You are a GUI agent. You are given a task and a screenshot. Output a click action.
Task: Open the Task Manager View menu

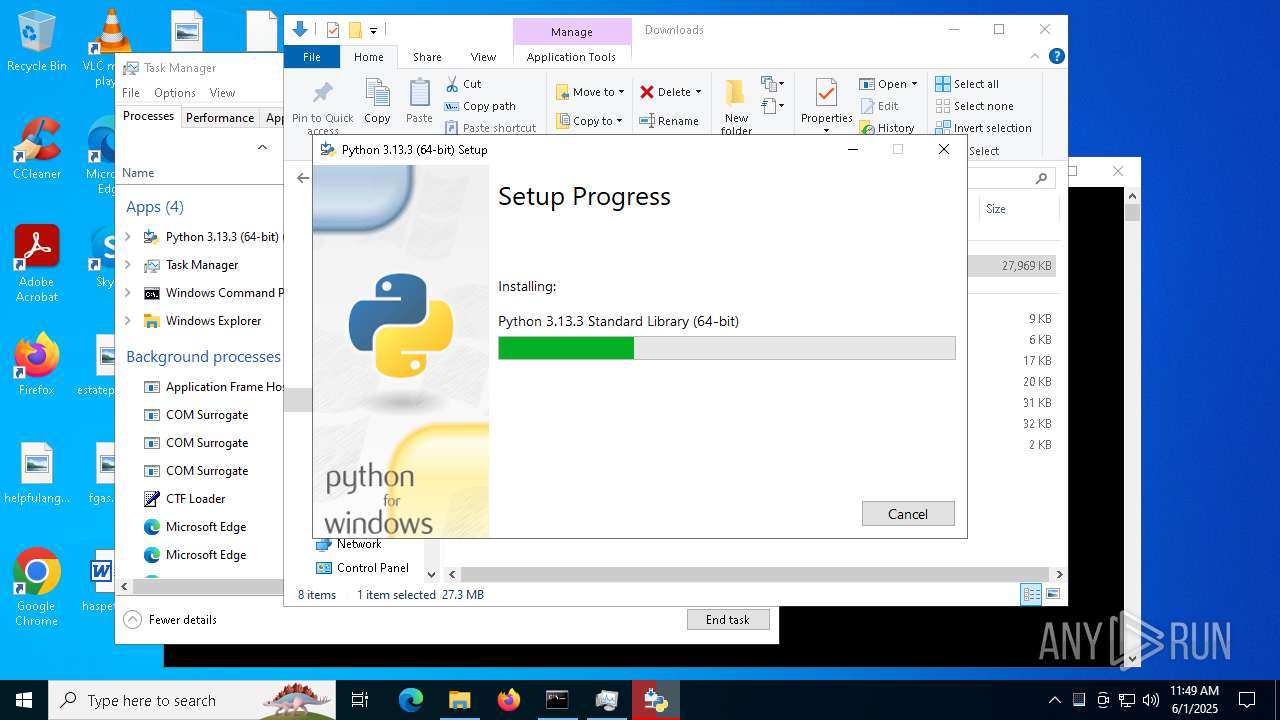[222, 93]
